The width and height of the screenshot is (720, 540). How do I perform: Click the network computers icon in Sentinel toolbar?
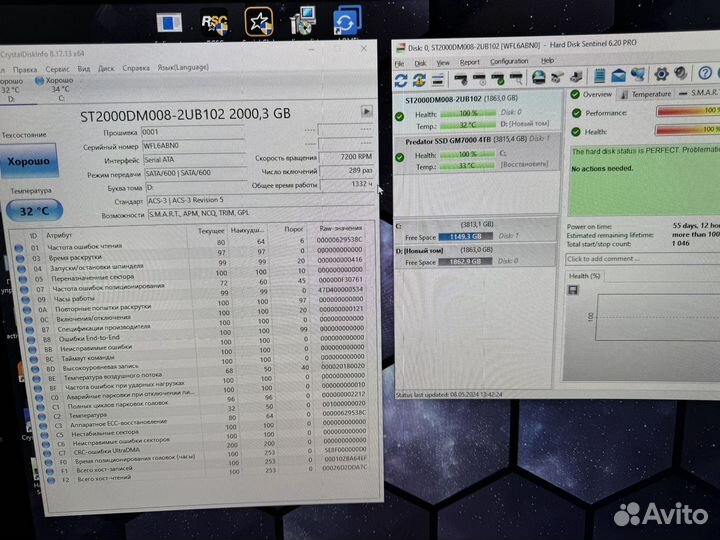tap(638, 74)
